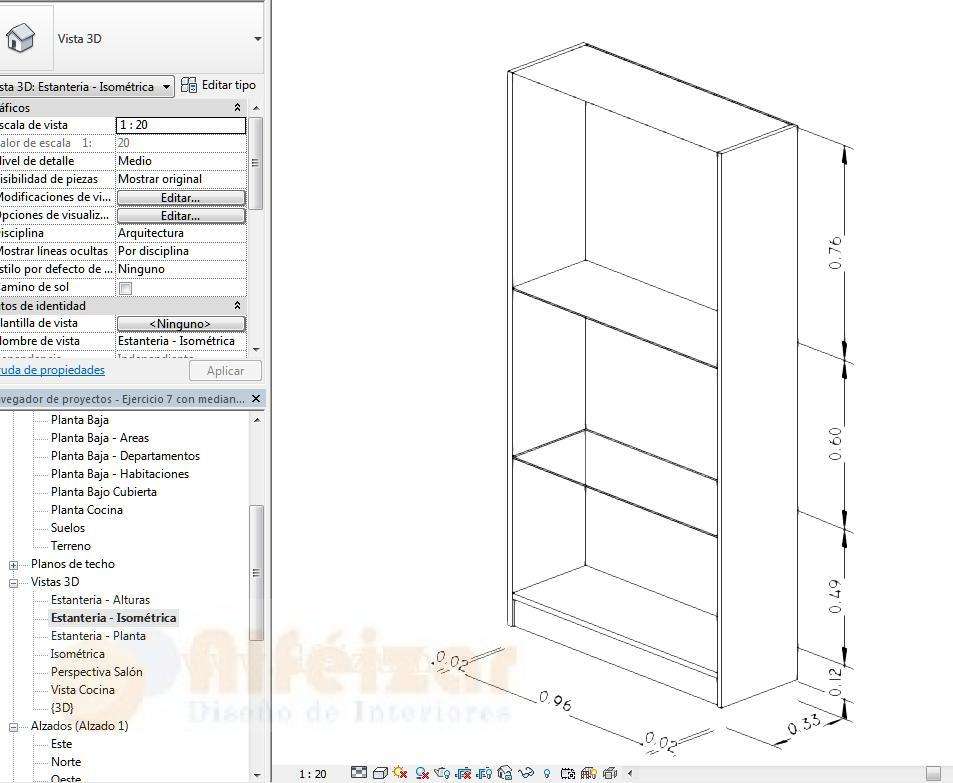Collapse the Alzados (Alzado 1) node
This screenshot has height=783, width=953.
[x=14, y=726]
